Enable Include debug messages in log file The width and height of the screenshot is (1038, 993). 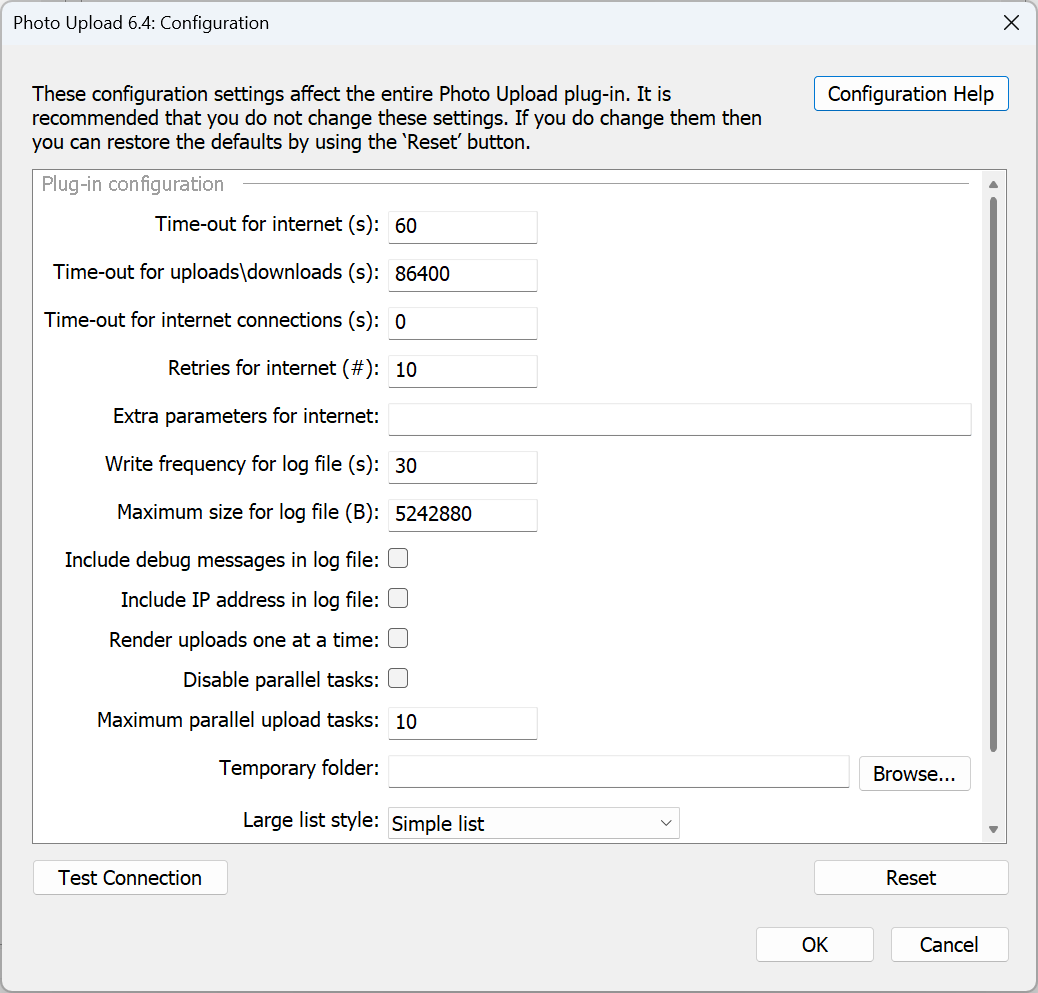[x=398, y=559]
